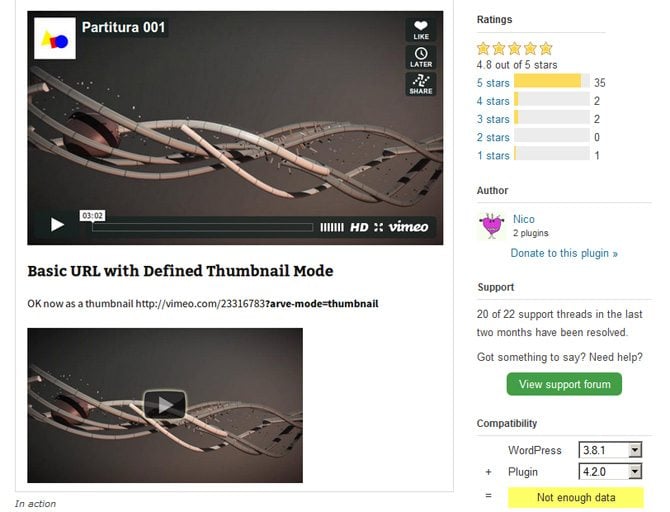This screenshot has width=670, height=512.
Task: Seek within the video progress bar
Action: [203, 227]
